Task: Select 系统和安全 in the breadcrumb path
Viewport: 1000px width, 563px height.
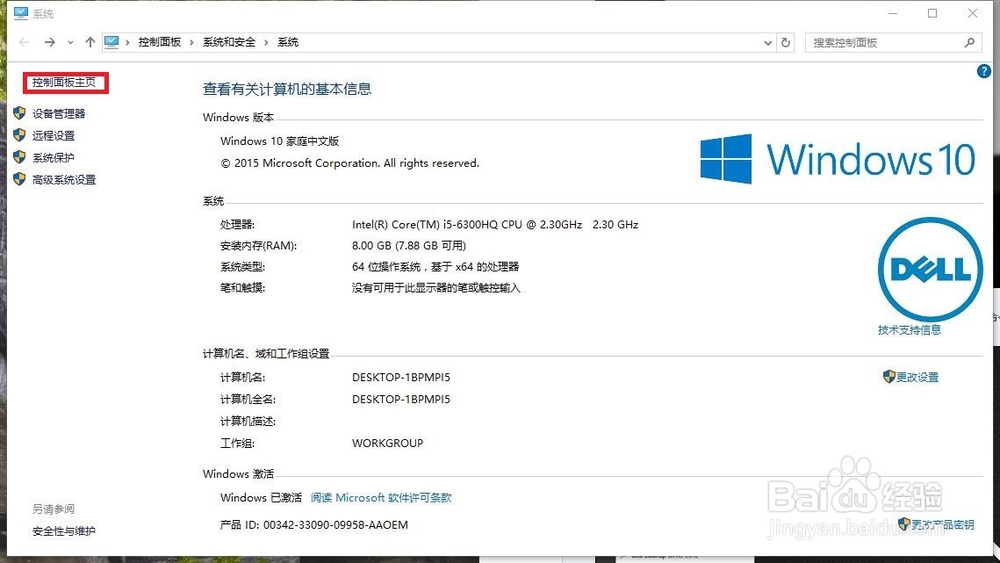Action: point(229,42)
